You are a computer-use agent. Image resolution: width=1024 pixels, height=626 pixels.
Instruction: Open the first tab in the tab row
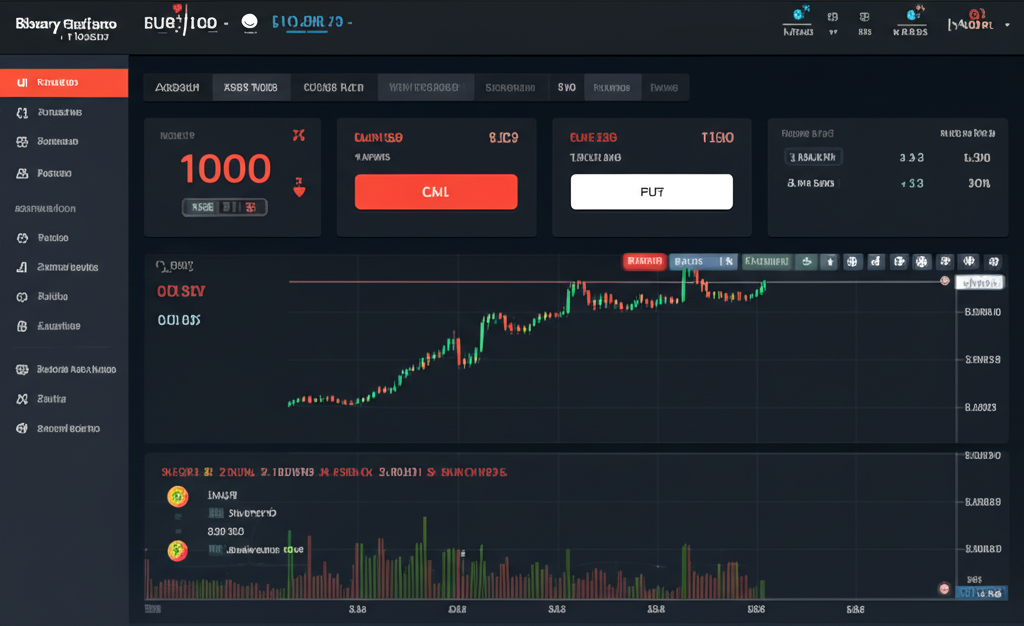click(177, 88)
